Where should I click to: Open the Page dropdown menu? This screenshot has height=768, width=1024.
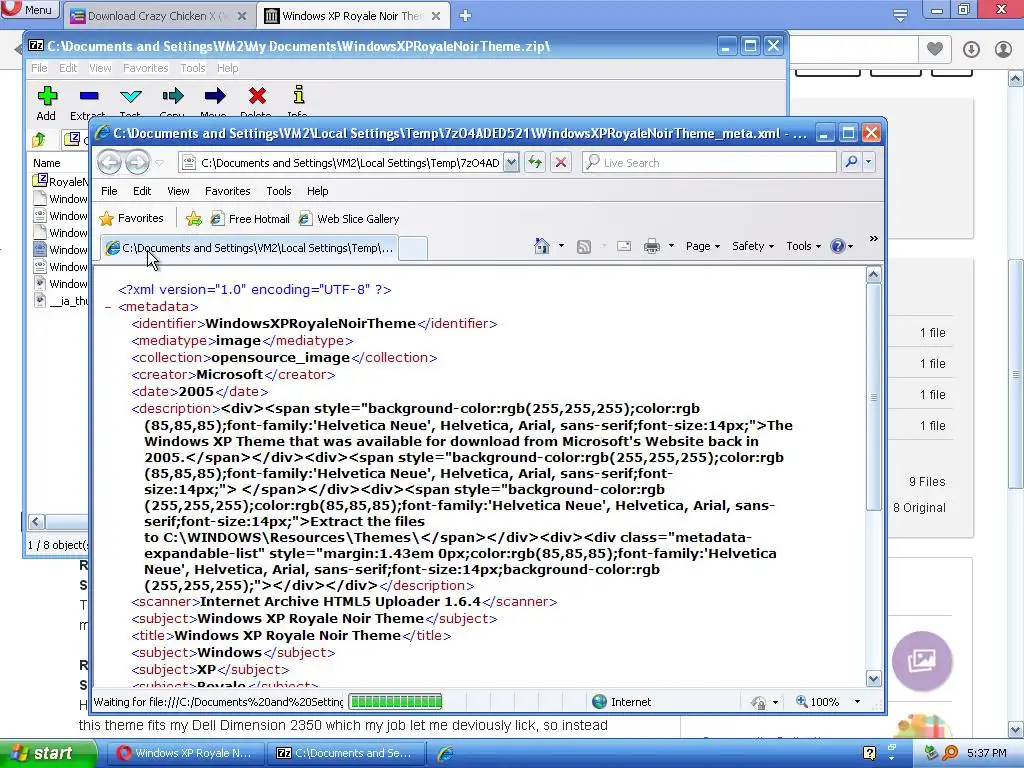point(703,246)
